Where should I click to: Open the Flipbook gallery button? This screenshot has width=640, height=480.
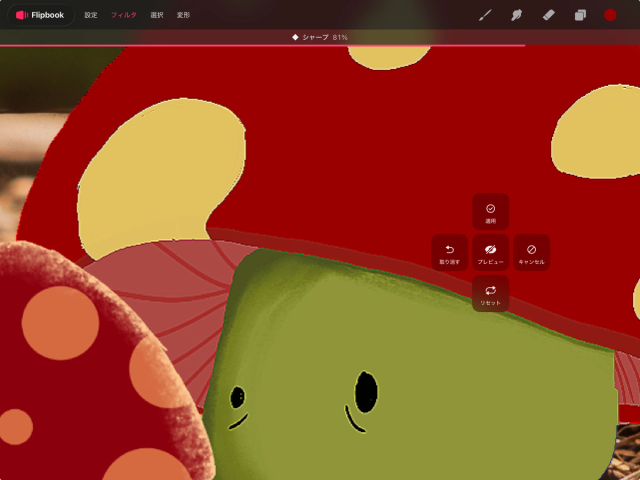point(40,15)
